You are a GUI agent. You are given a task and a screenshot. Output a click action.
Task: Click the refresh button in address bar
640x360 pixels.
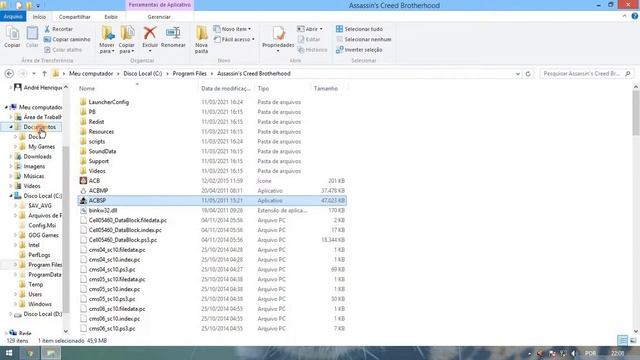click(x=528, y=73)
